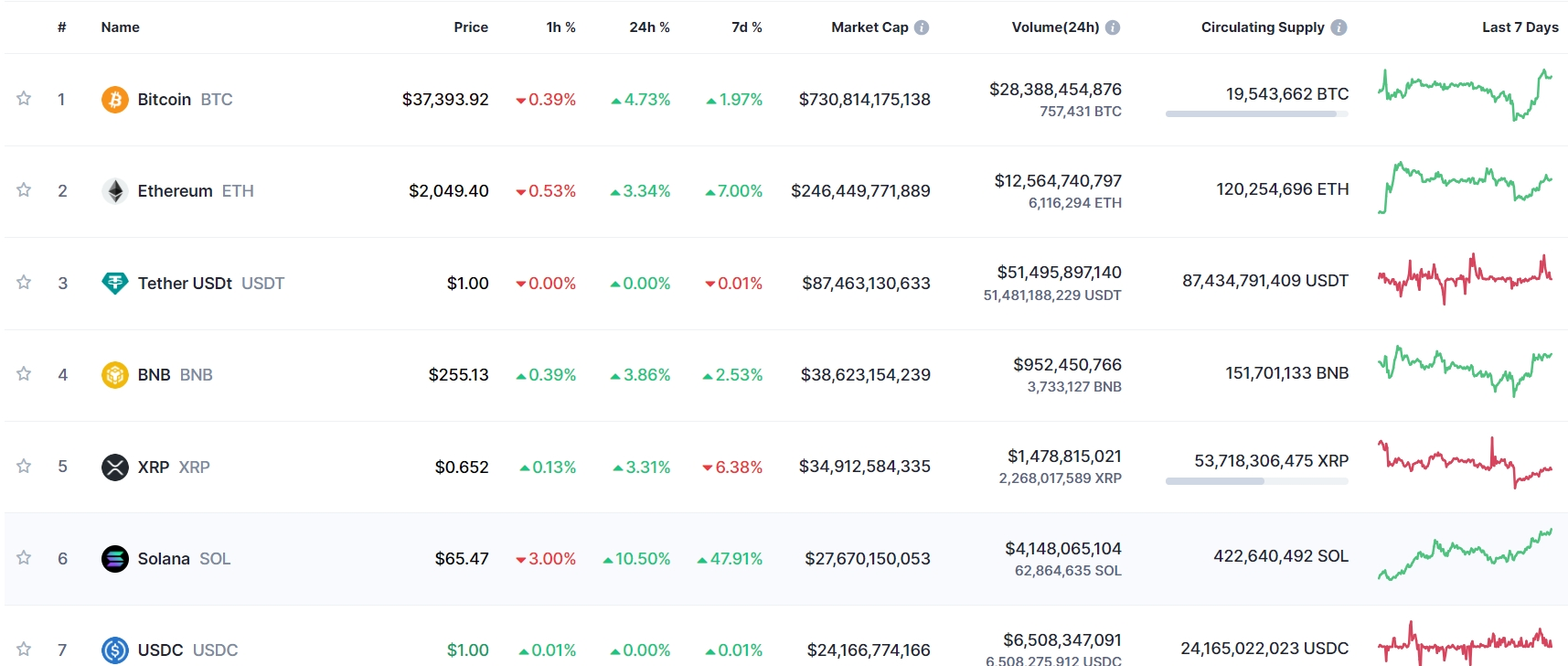
Task: Click the XRP black logo icon
Action: point(114,467)
